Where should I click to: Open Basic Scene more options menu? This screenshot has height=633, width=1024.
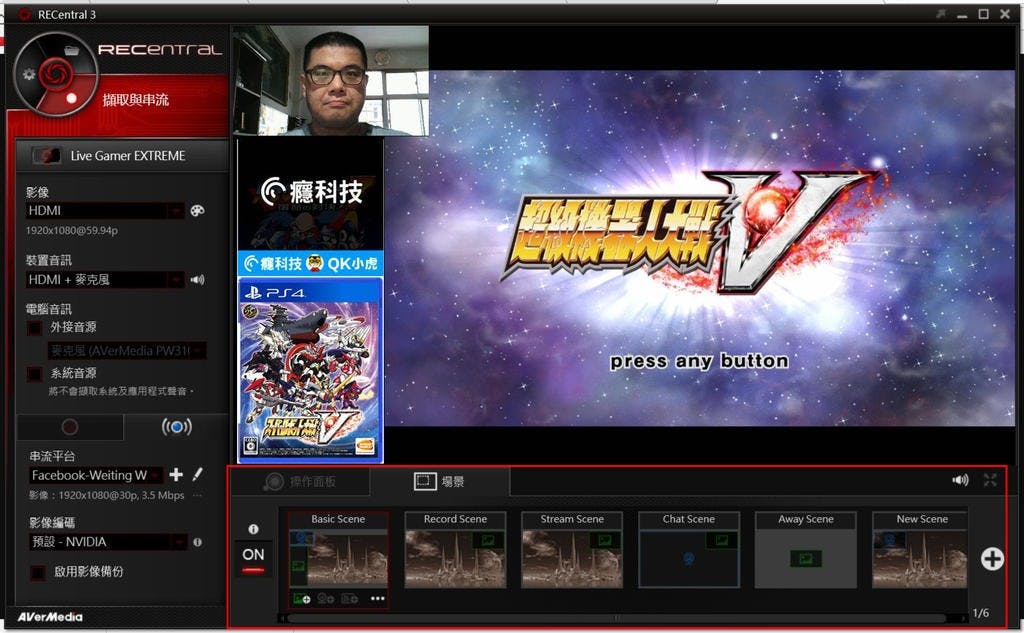(377, 598)
